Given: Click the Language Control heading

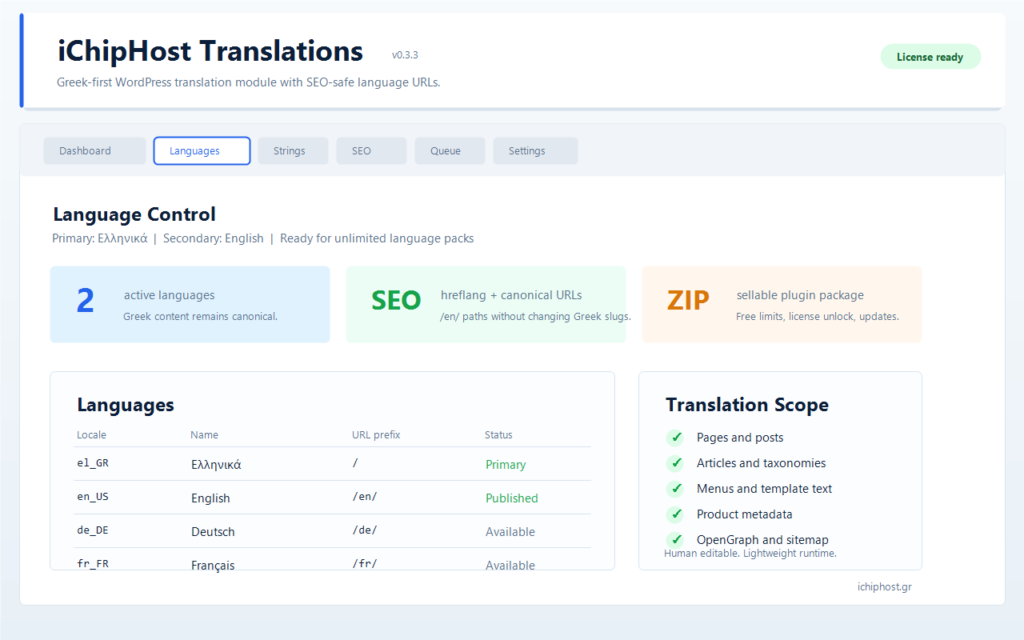Looking at the screenshot, I should tap(135, 214).
